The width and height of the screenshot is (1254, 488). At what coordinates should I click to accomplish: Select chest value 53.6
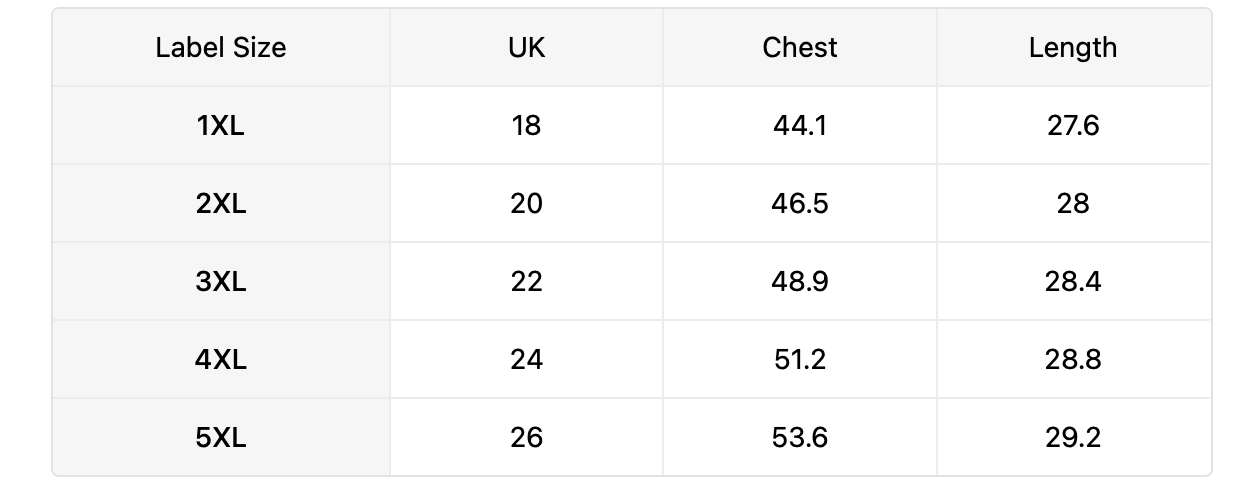click(800, 437)
